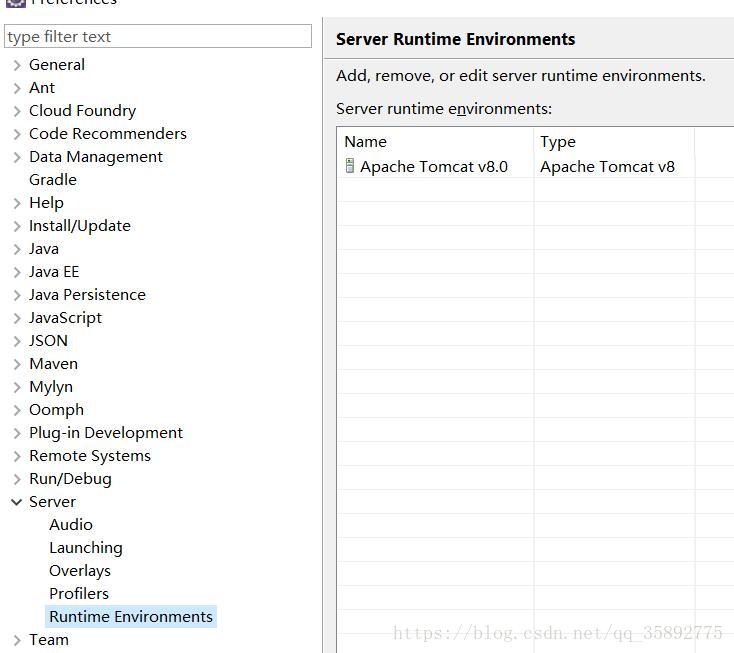Select the Java tree item
The image size is (734, 653).
click(44, 249)
